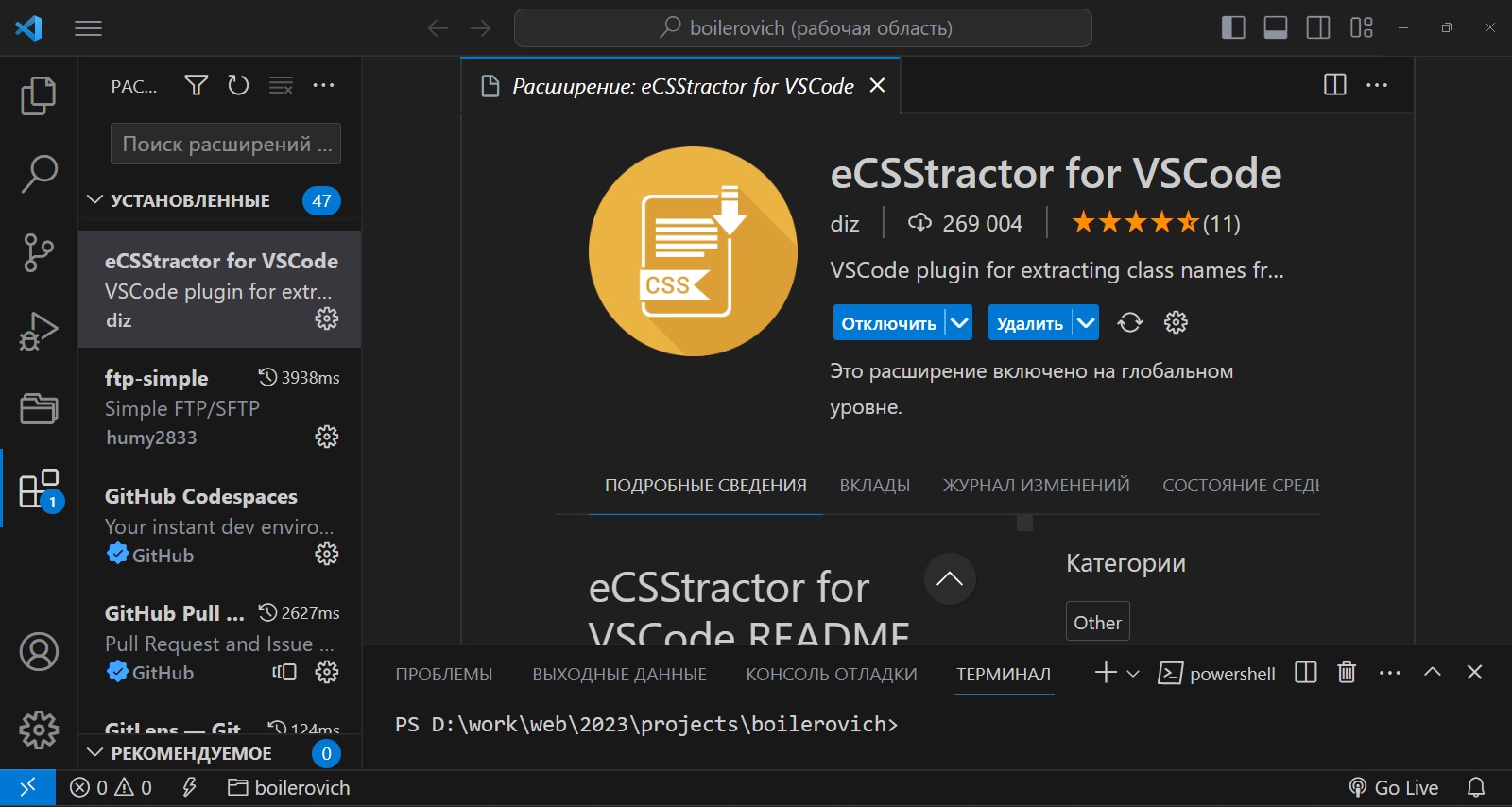The height and width of the screenshot is (807, 1512).
Task: Open new terminal profile dropdown
Action: tap(1133, 674)
